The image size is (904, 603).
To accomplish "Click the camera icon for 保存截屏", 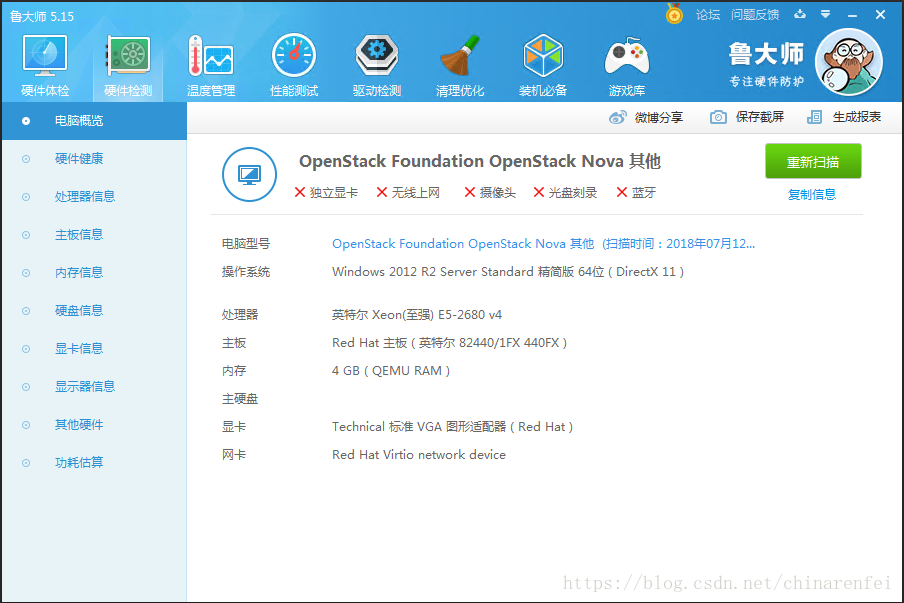I will (x=718, y=117).
